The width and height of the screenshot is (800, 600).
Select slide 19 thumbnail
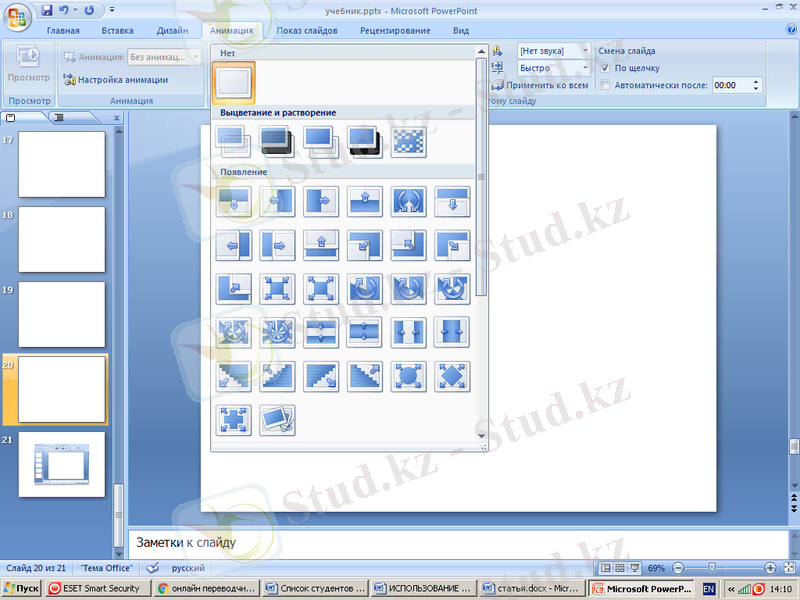(x=62, y=314)
